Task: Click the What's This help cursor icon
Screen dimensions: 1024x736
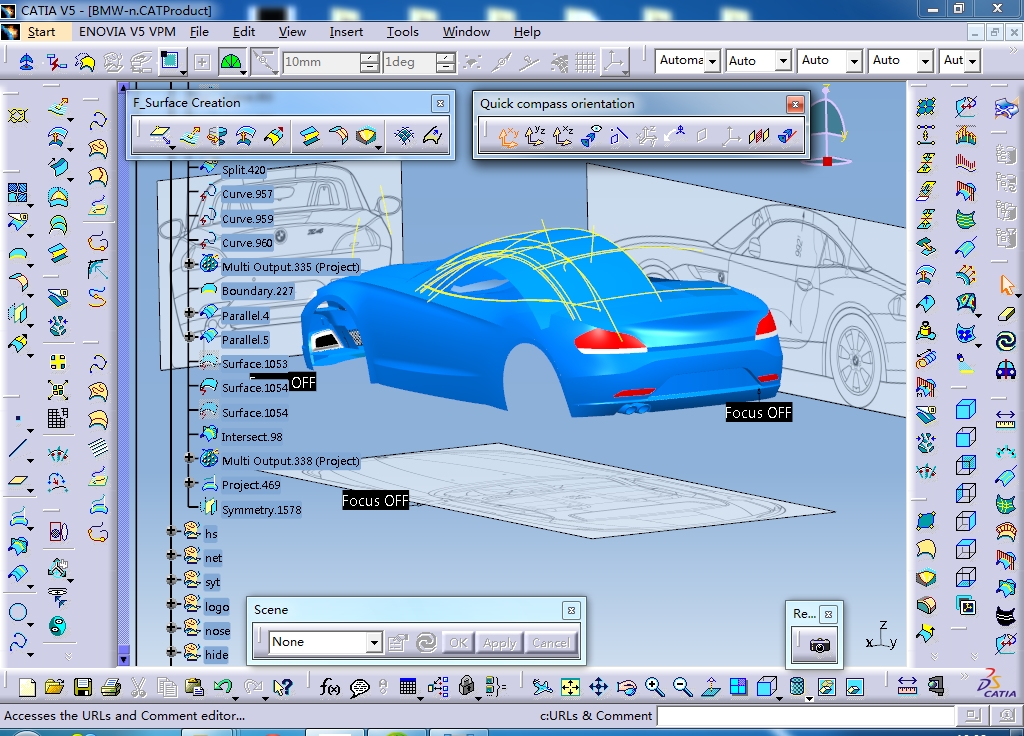Action: point(283,687)
